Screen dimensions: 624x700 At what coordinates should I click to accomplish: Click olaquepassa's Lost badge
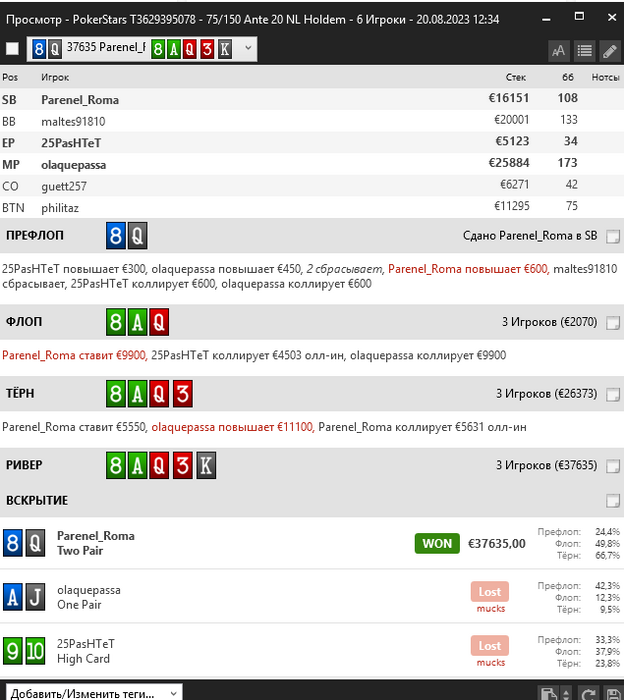[490, 592]
